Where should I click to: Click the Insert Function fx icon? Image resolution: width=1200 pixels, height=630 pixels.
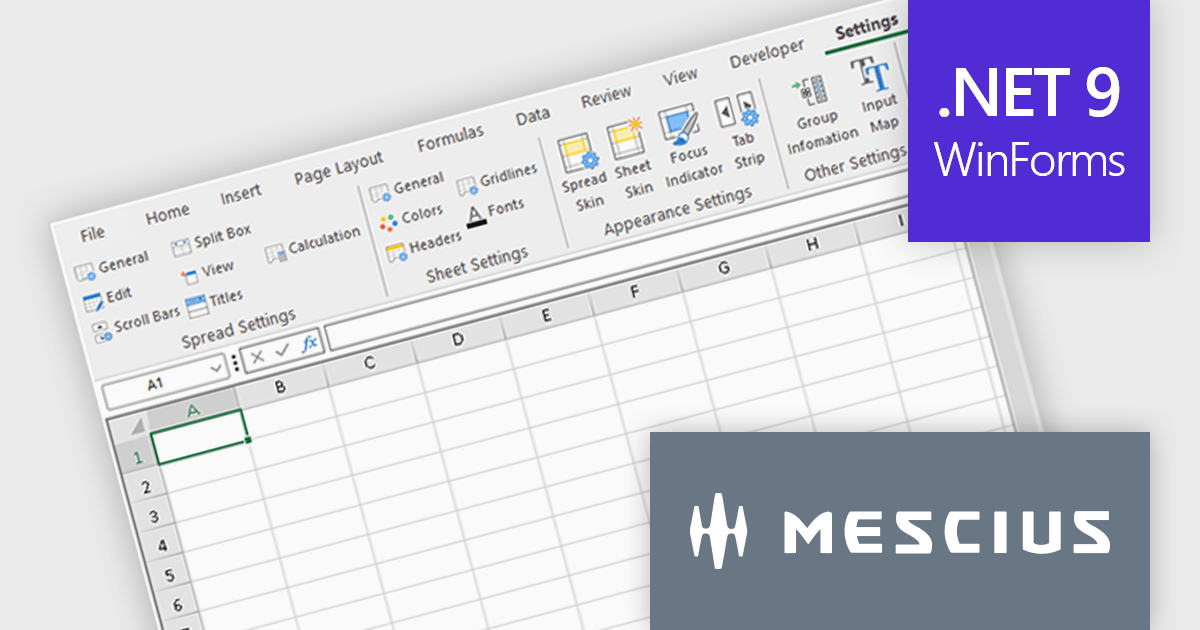[x=309, y=343]
